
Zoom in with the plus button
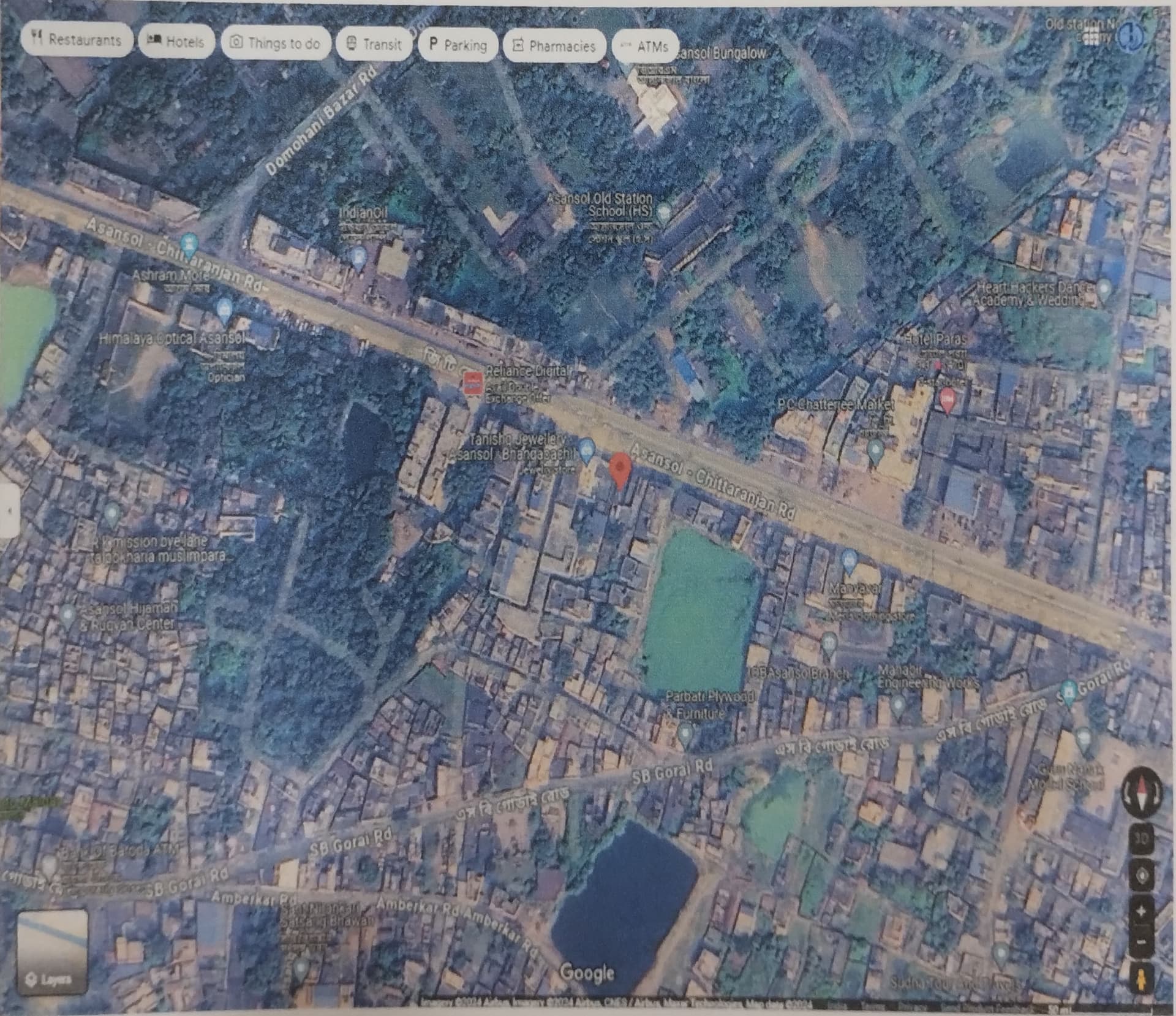click(1142, 911)
